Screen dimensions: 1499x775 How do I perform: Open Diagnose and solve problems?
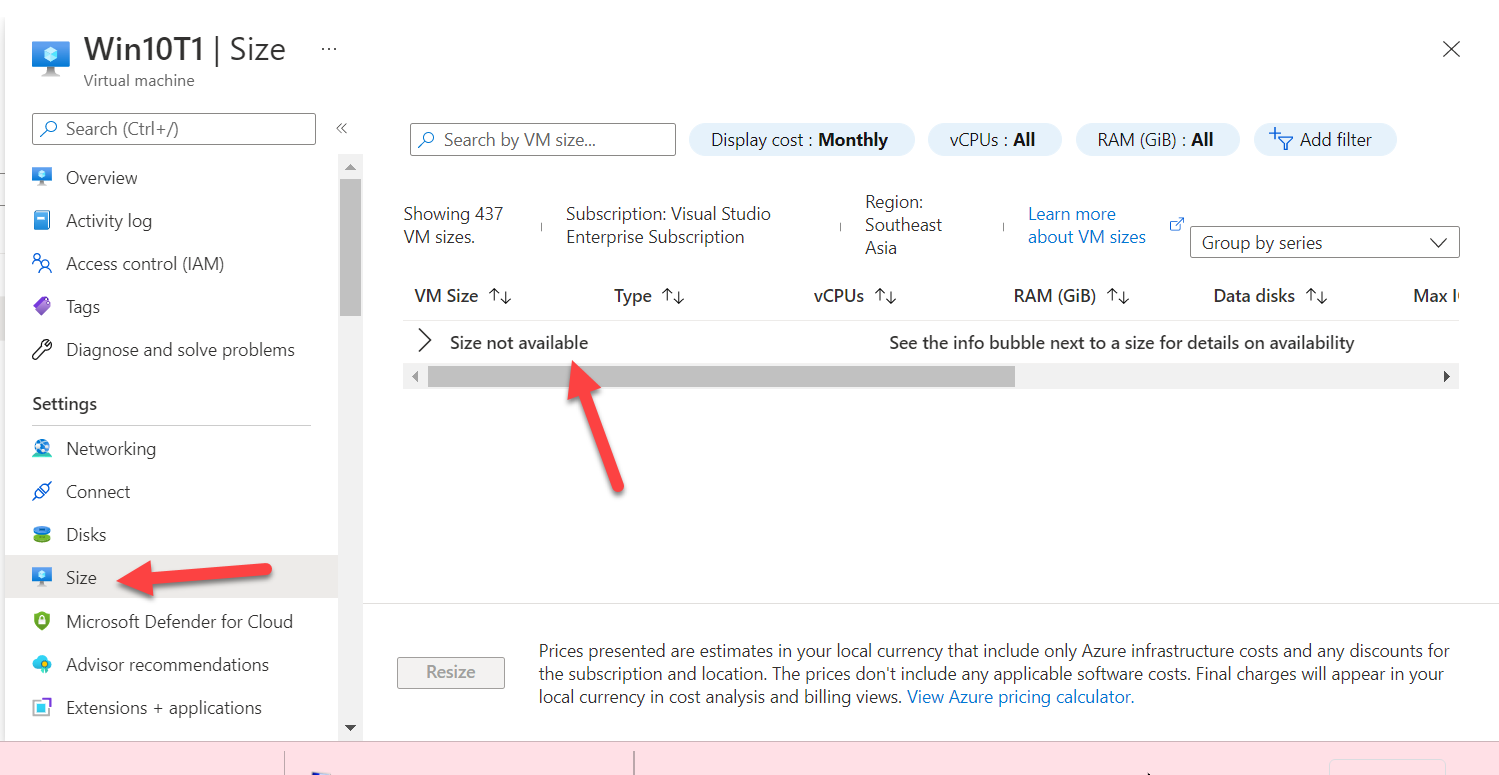180,349
